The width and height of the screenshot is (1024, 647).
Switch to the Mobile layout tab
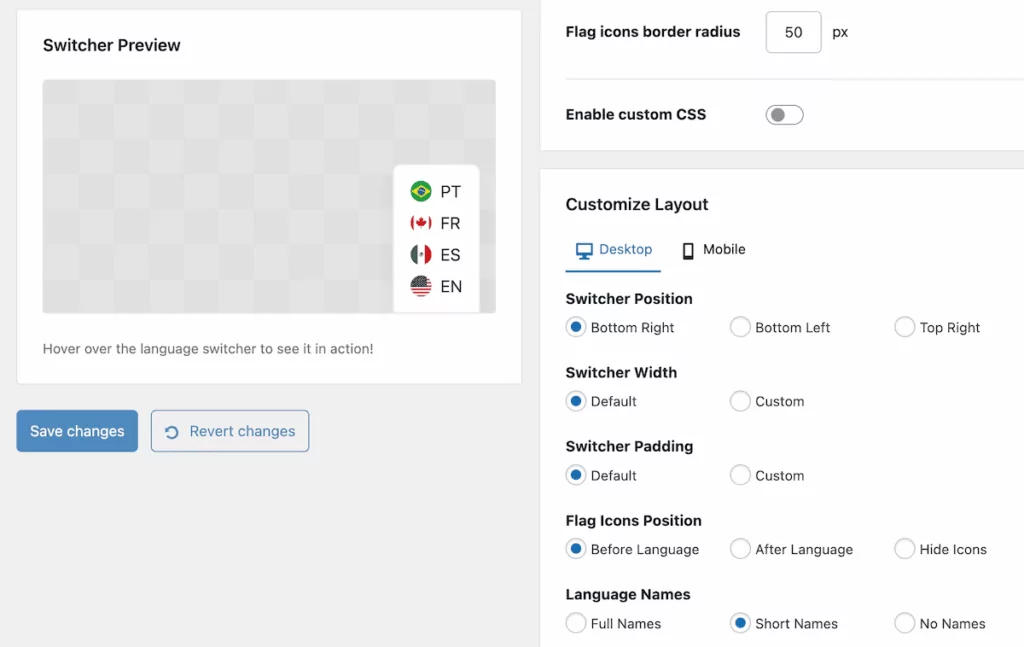click(712, 249)
